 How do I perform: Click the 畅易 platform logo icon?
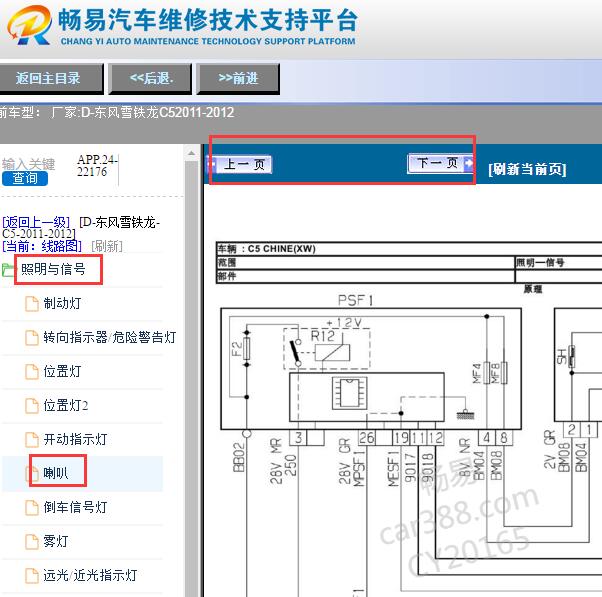30,25
